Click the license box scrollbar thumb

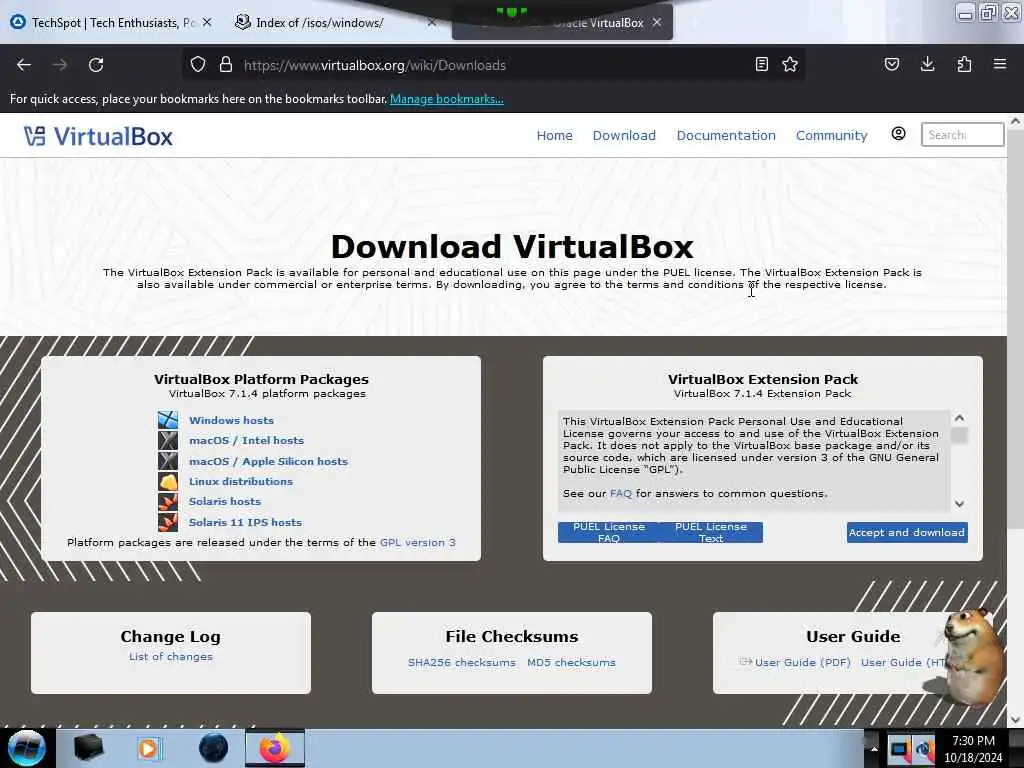coord(959,436)
